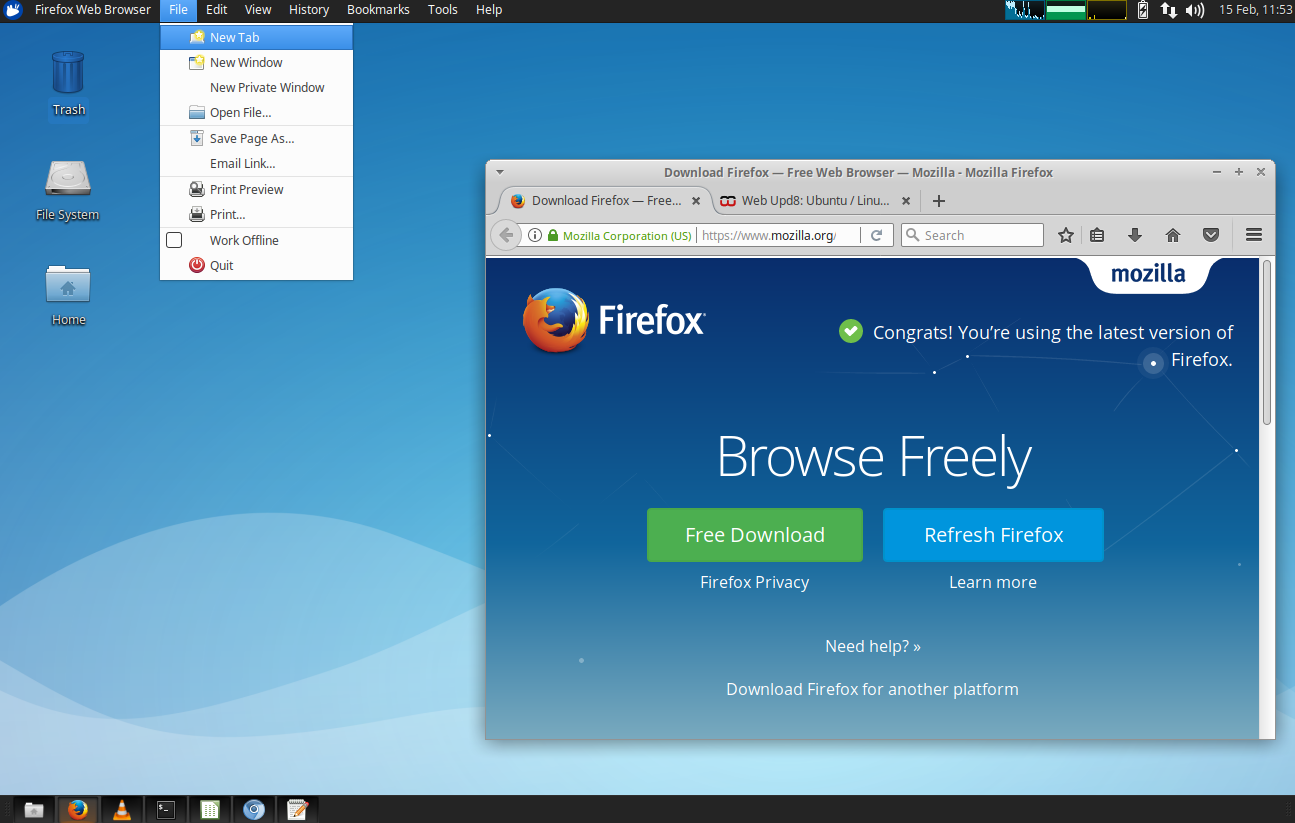Follow the Learn more link
Viewport: 1295px width, 823px height.
tap(993, 582)
